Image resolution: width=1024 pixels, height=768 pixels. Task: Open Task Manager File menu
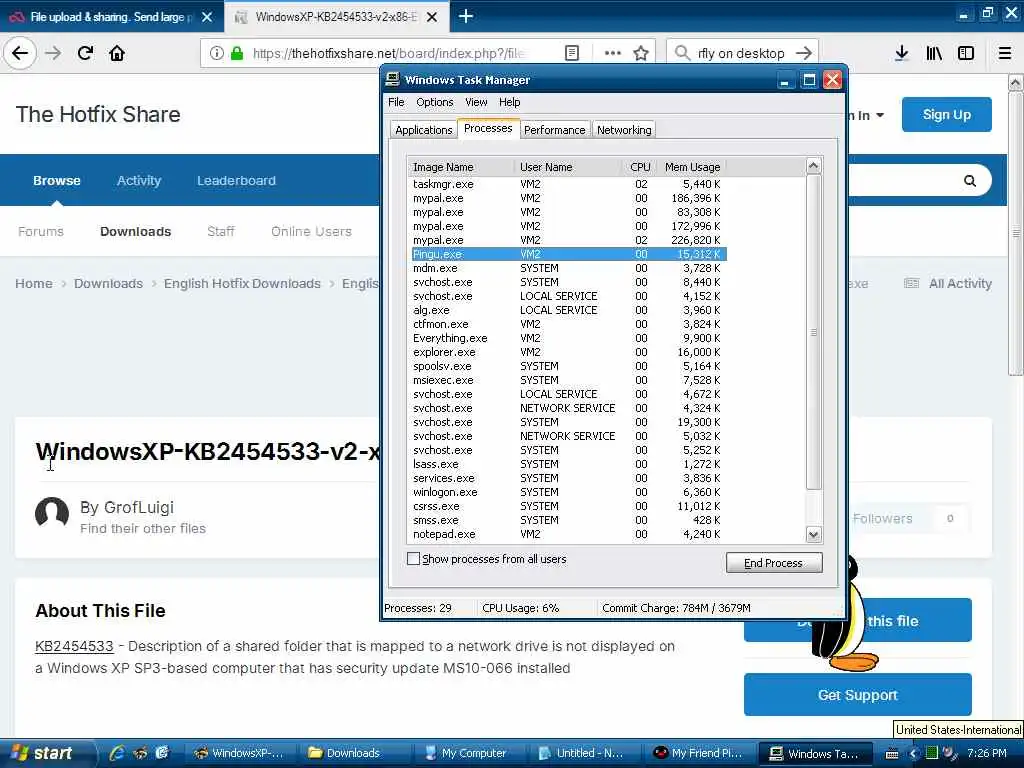396,103
